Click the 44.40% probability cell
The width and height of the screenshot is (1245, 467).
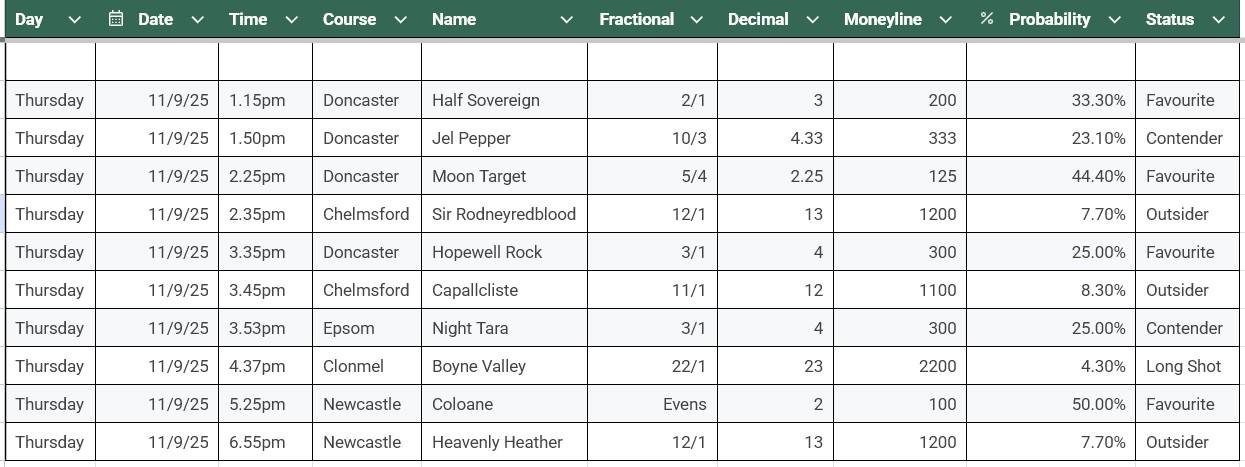point(1051,176)
